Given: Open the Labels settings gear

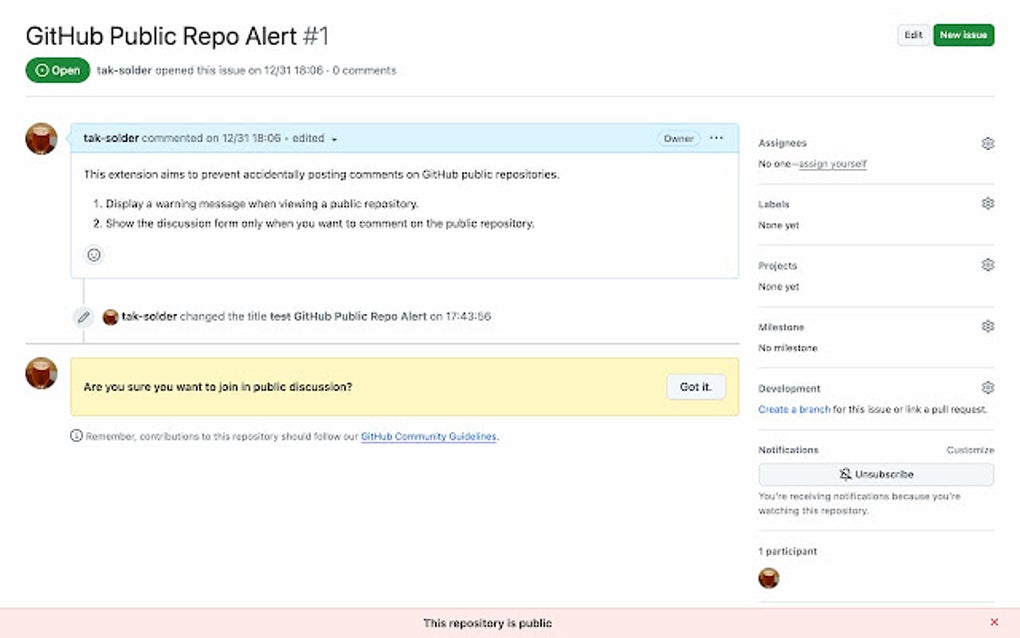Looking at the screenshot, I should pyautogui.click(x=988, y=203).
